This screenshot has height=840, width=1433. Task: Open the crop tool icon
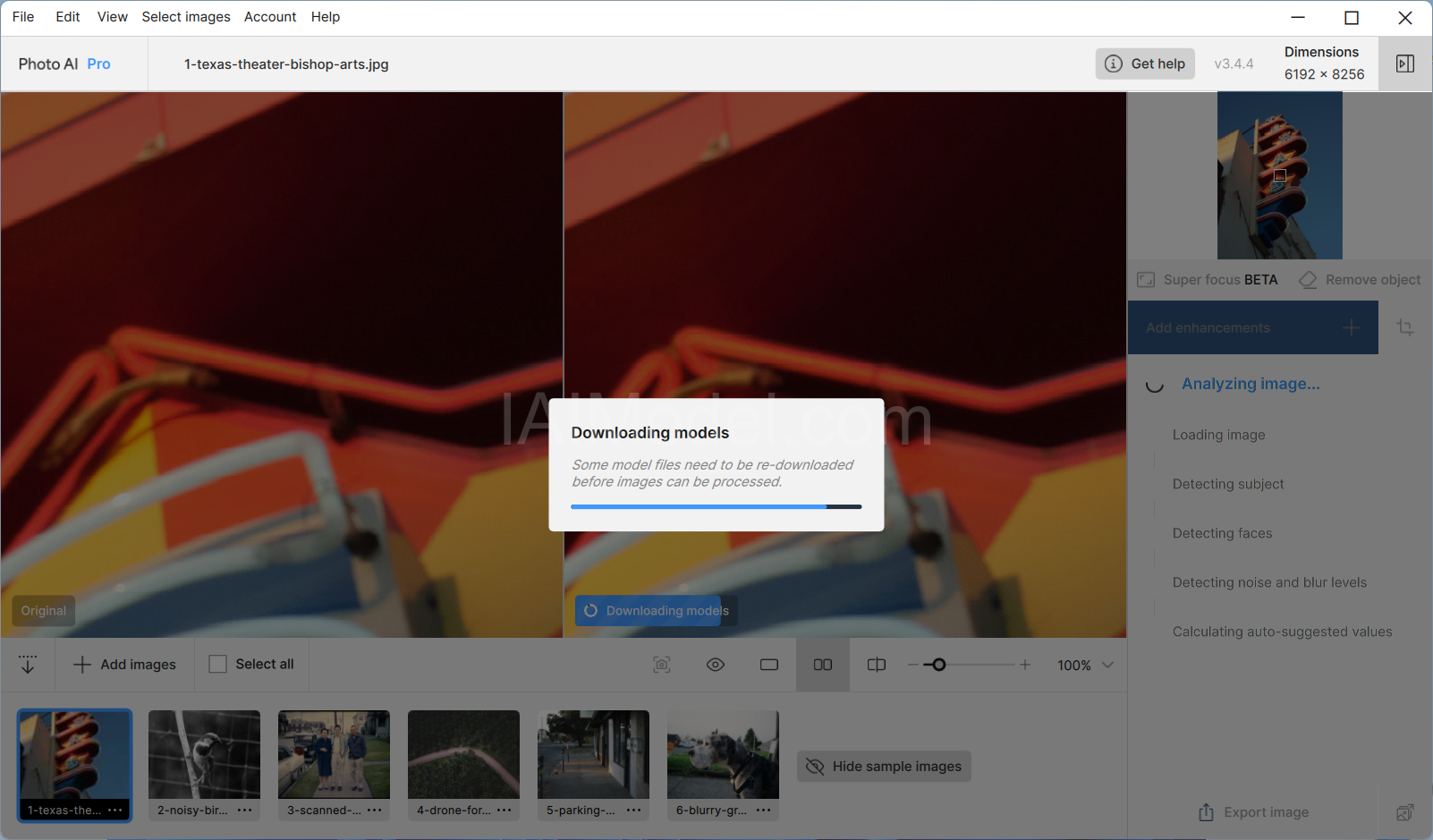click(x=1405, y=327)
